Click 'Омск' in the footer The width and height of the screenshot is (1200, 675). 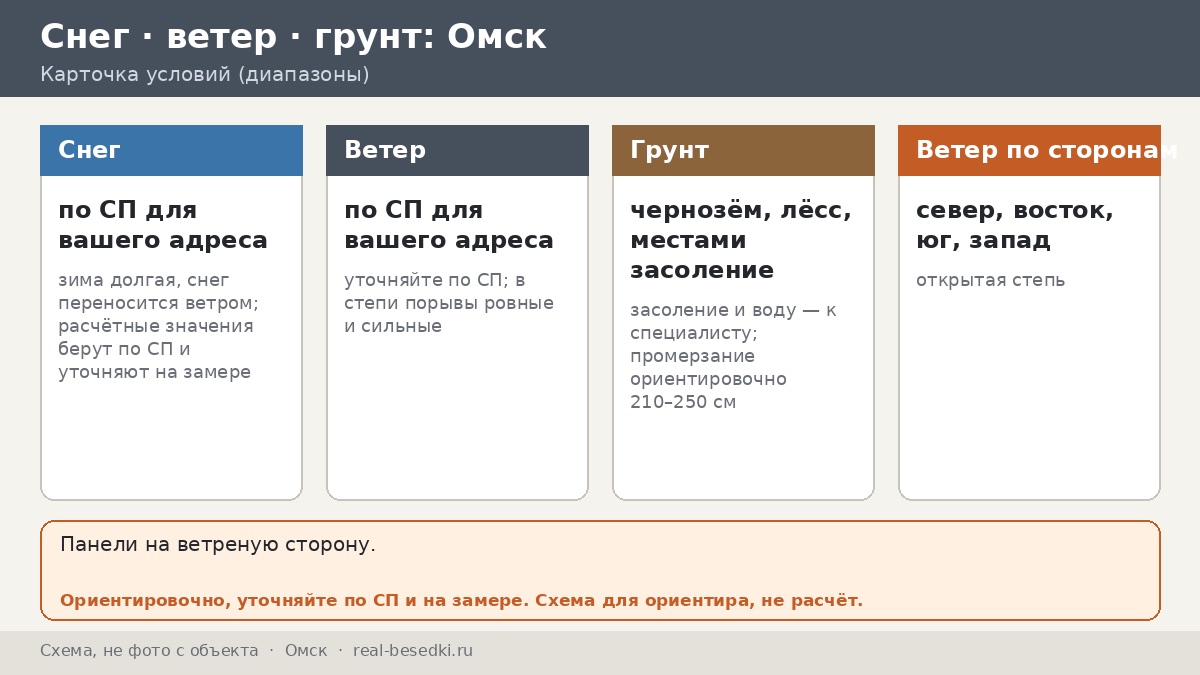306,650
